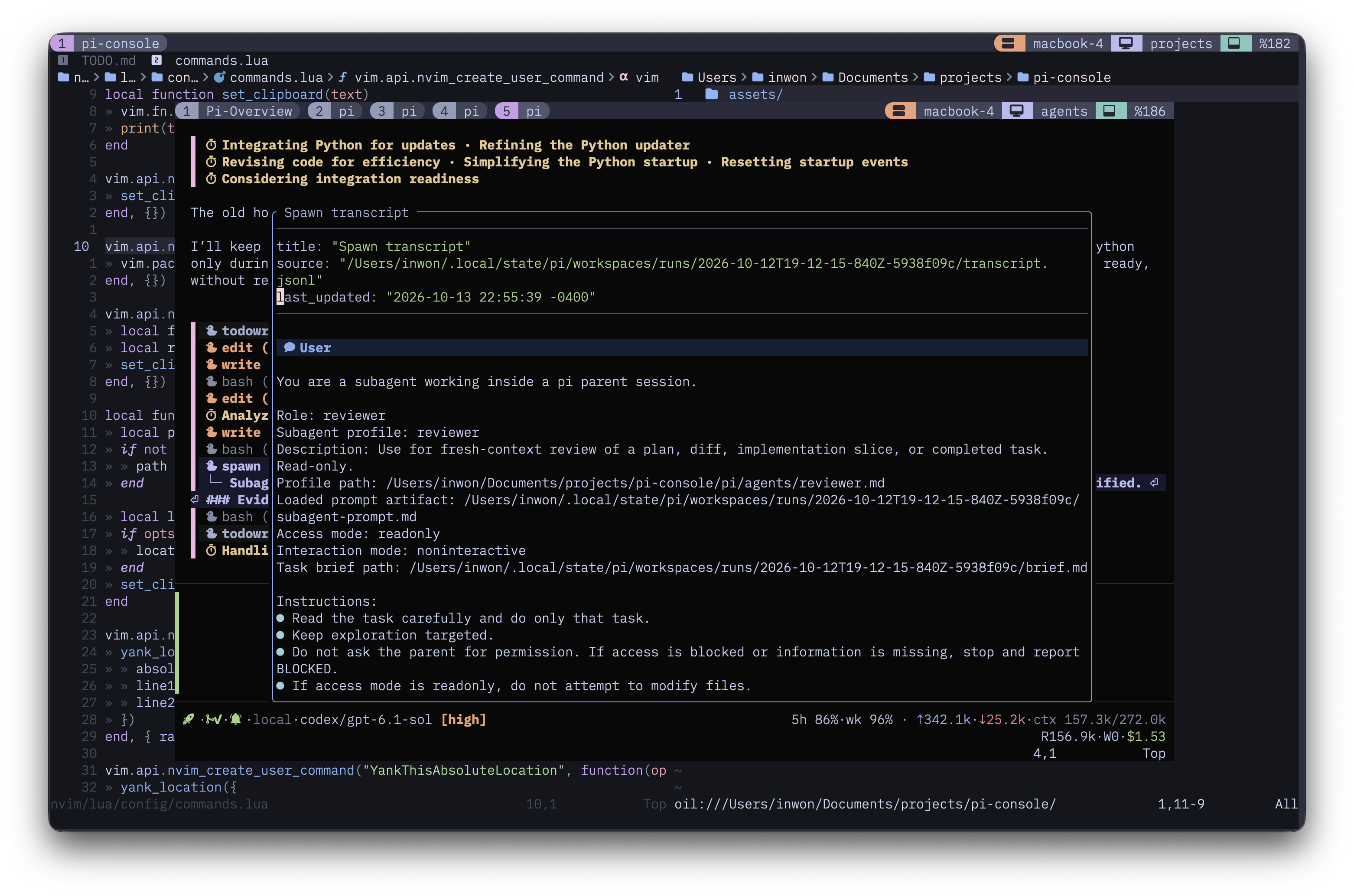The width and height of the screenshot is (1354, 896).
Task: Click the transcript source path line
Action: [662, 271]
